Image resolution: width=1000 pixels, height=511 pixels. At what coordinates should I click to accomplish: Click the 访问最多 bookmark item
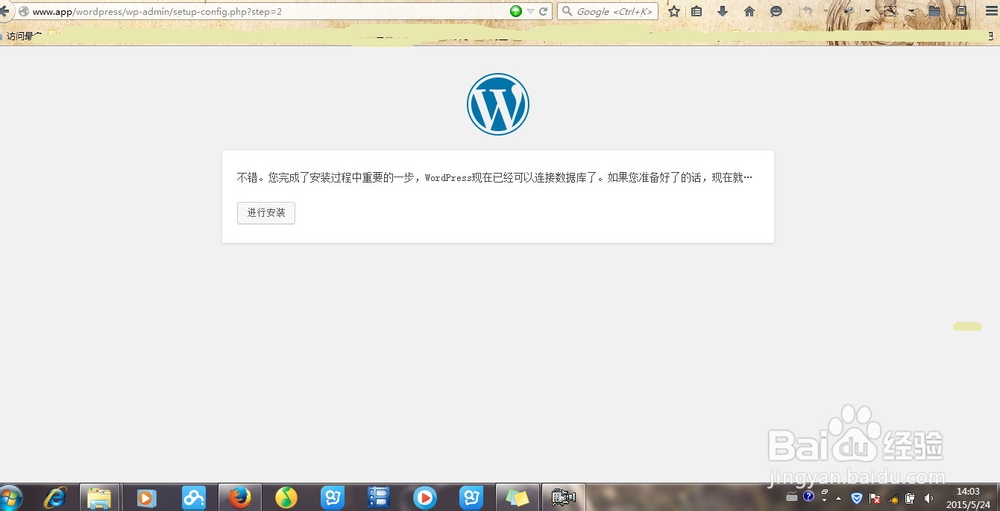[x=24, y=36]
